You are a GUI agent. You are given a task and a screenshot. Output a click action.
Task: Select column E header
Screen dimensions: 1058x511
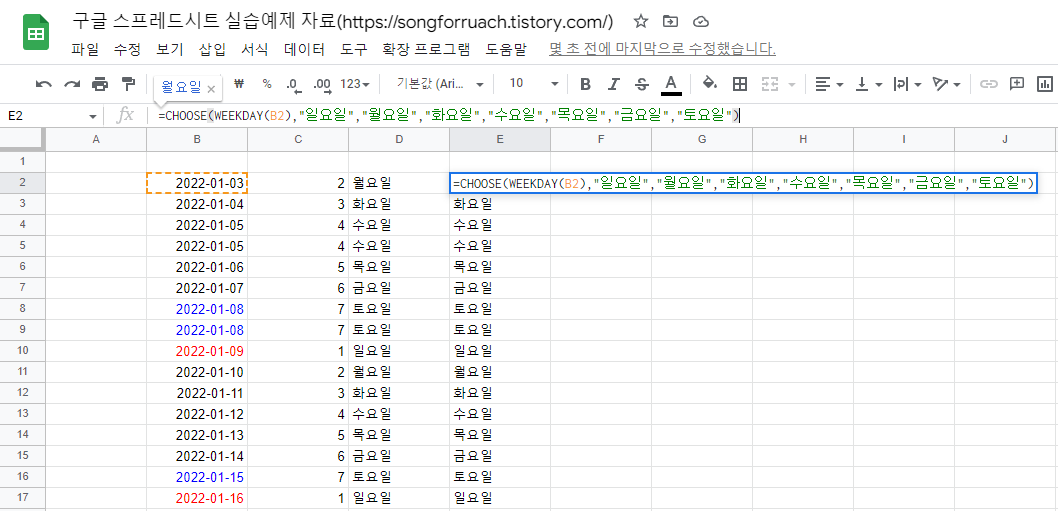pyautogui.click(x=499, y=139)
